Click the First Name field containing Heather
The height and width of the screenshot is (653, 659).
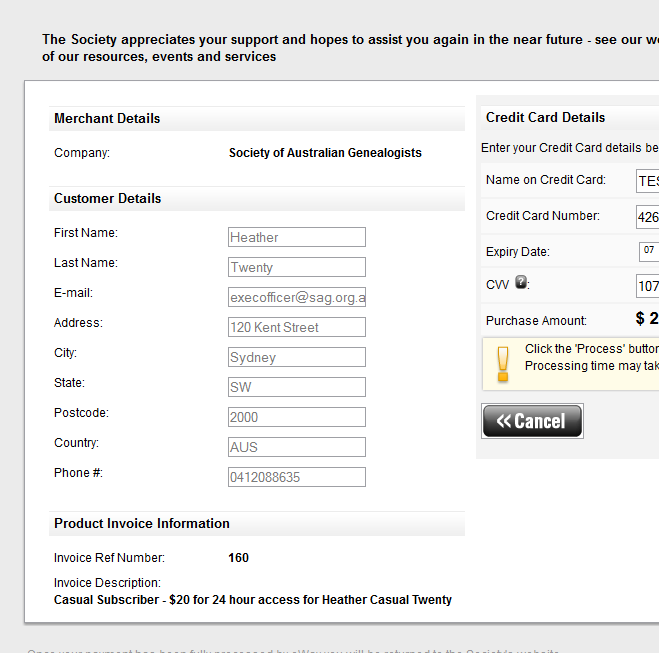pos(297,237)
